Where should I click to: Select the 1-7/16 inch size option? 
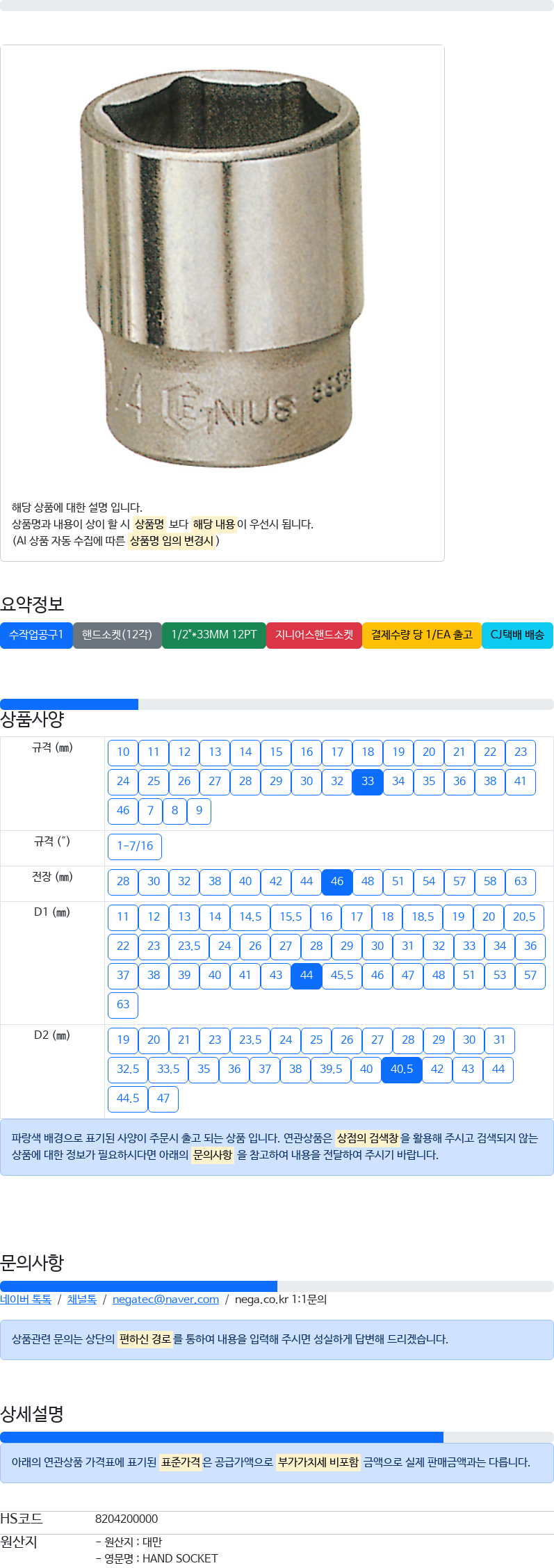pos(135,846)
